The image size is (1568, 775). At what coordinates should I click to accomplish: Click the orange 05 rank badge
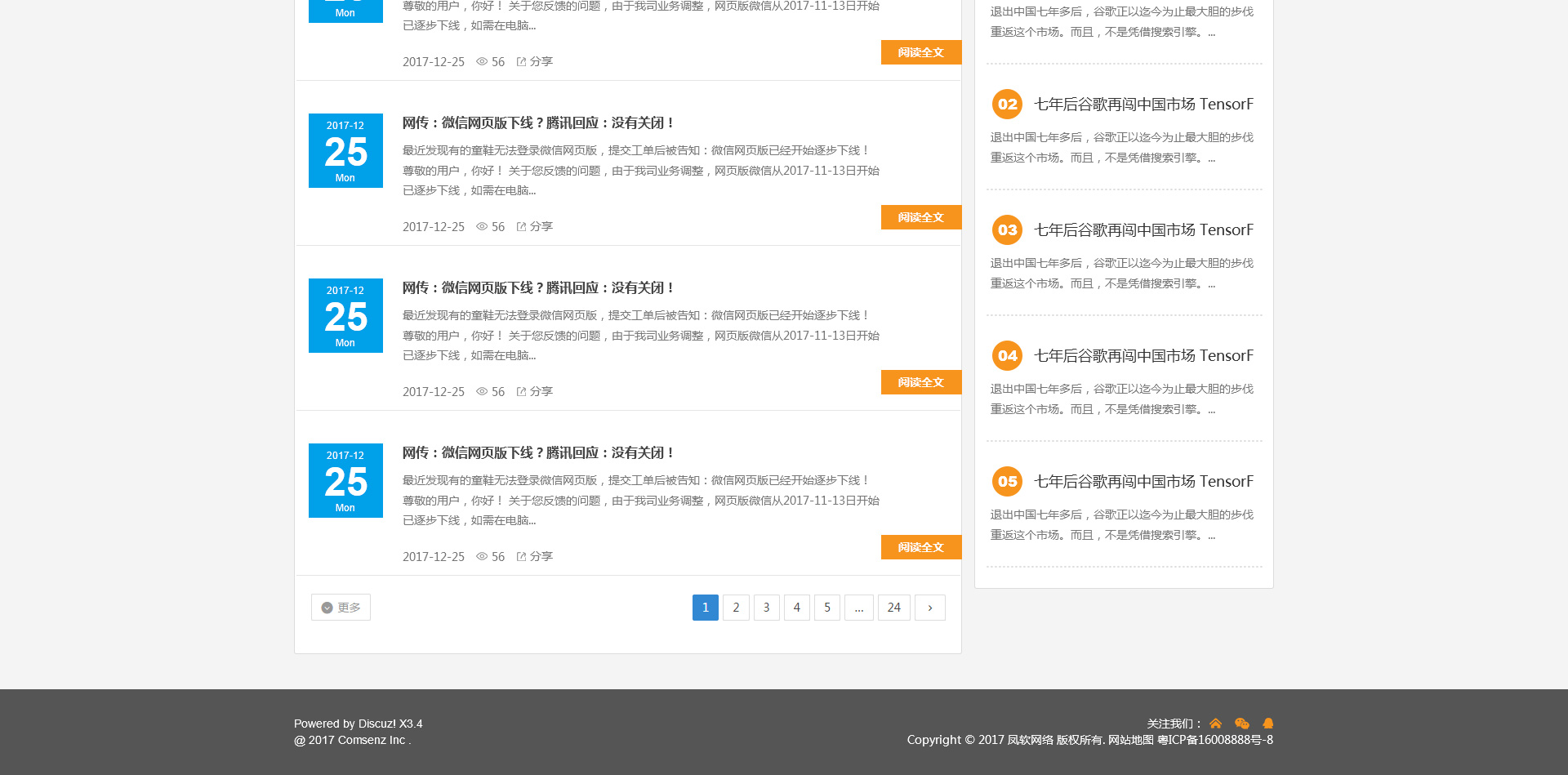1007,482
